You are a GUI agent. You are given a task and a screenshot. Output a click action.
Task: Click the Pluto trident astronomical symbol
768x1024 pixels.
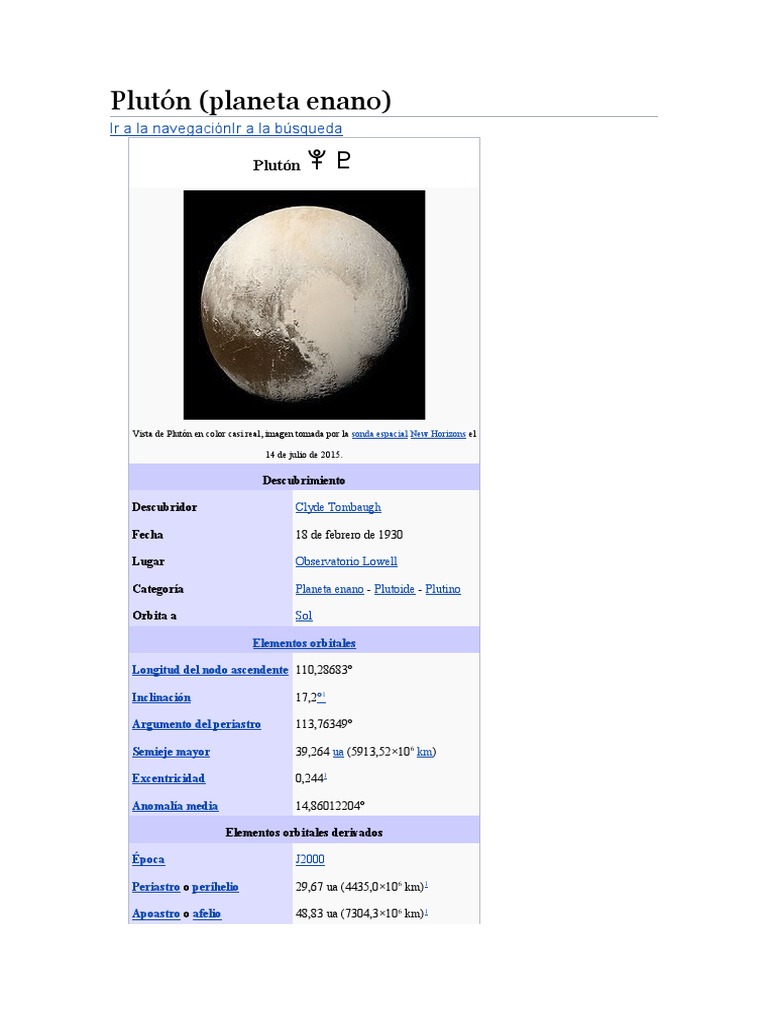319,160
